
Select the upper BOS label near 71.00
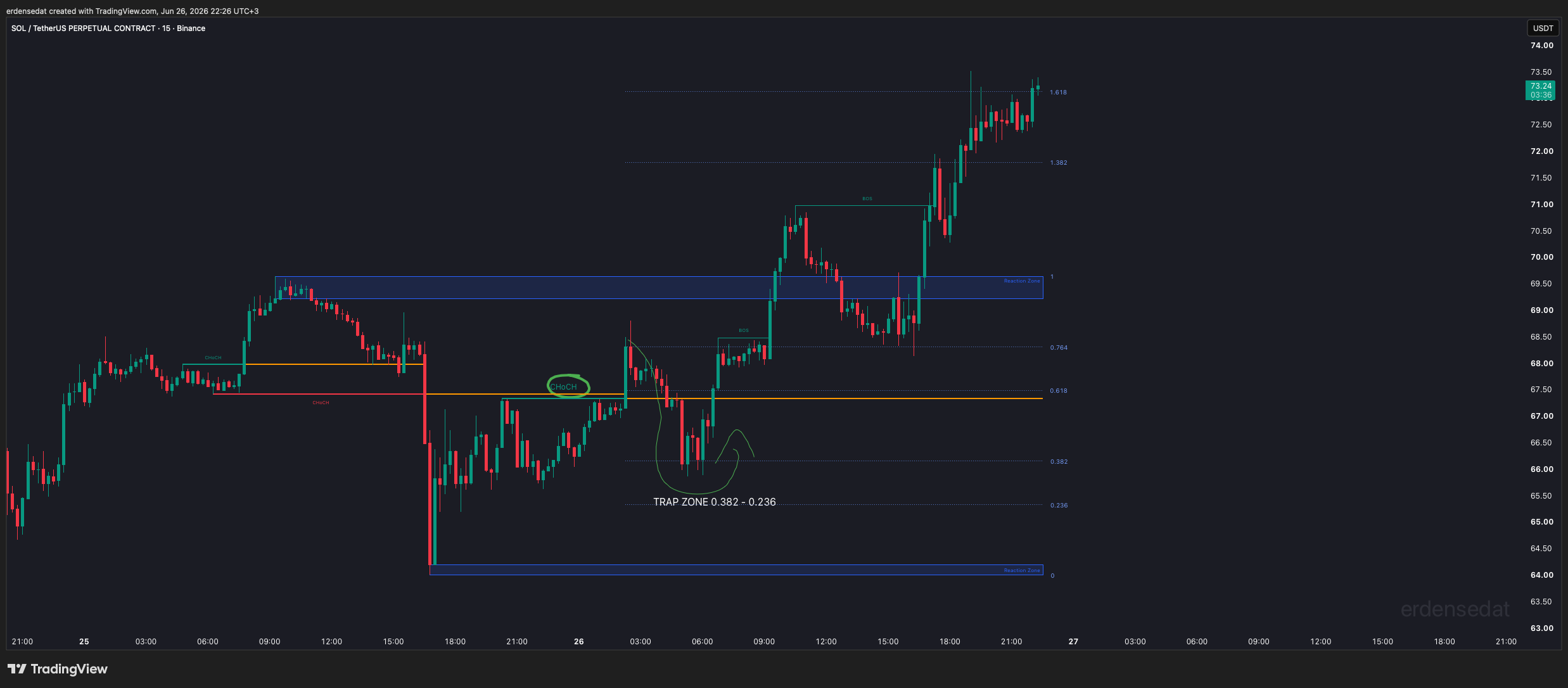(867, 199)
